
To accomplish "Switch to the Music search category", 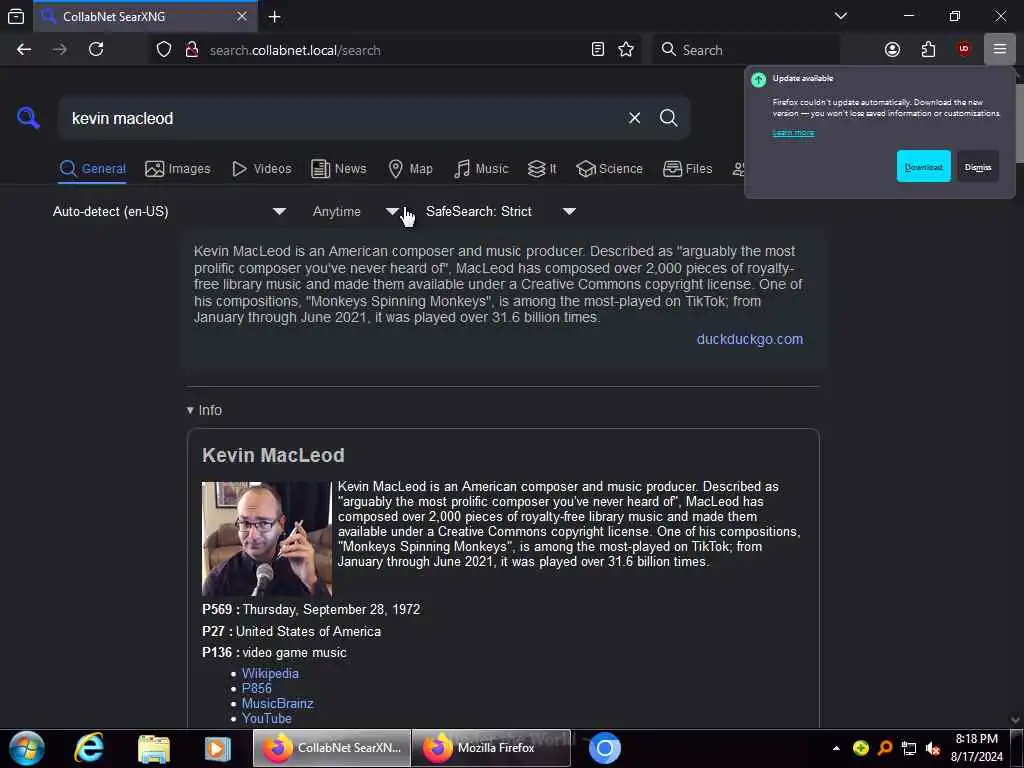I will pos(481,168).
